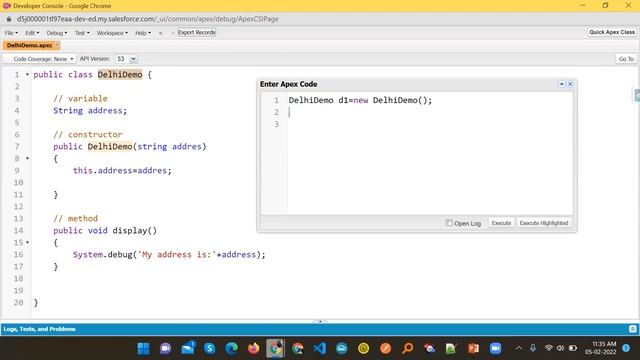The width and height of the screenshot is (640, 360).
Task: Open Zoom from taskbar
Action: tap(496, 348)
